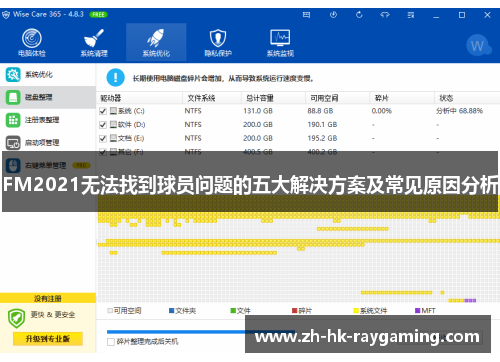Screen dimensions: 500x362
Task: Click the green 文件 legend swatch
Action: [233, 311]
